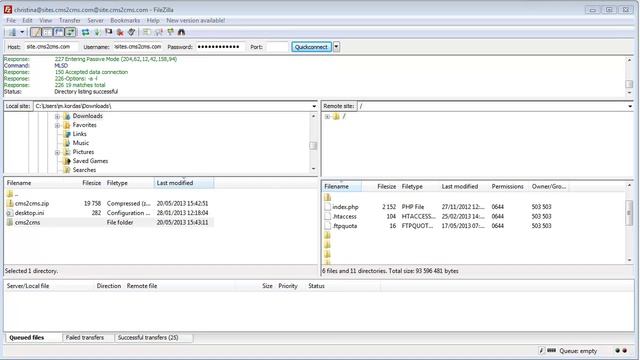Viewport: 640px width, 360px height.
Task: Open Remote site path dropdown
Action: [x=630, y=106]
